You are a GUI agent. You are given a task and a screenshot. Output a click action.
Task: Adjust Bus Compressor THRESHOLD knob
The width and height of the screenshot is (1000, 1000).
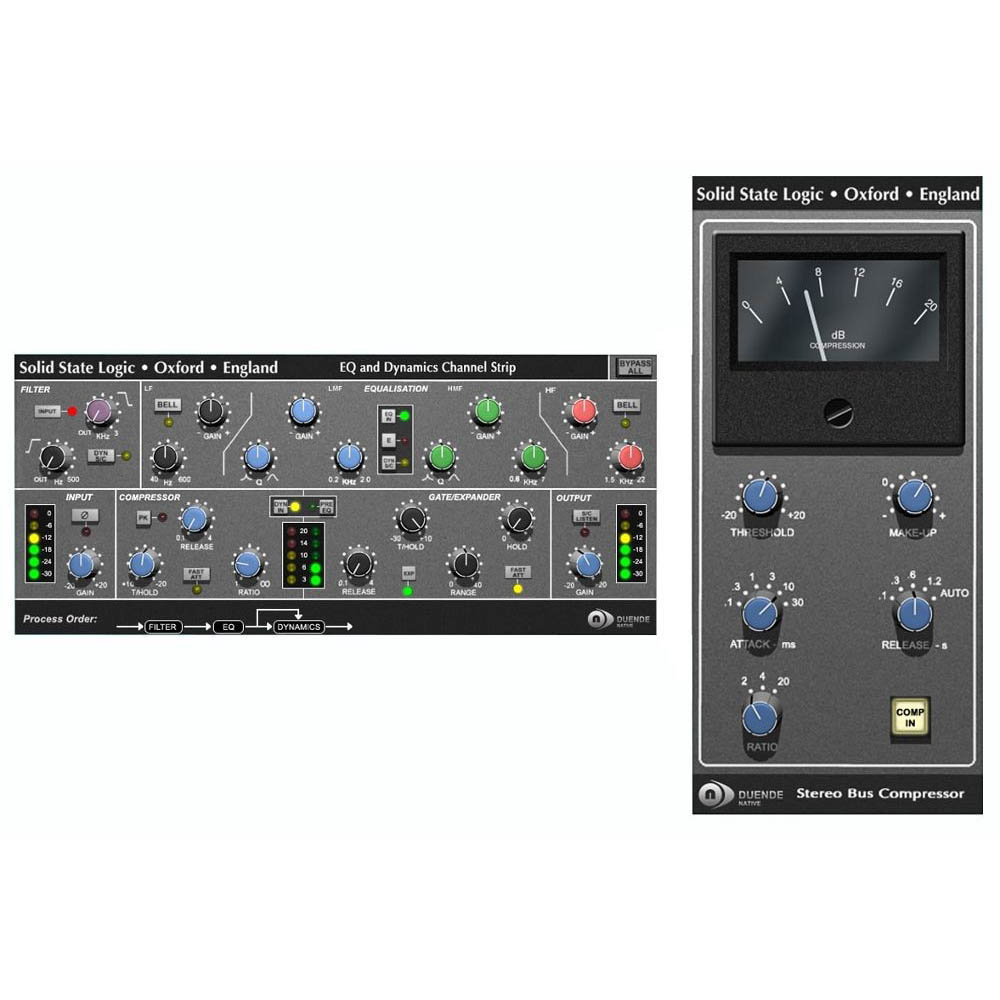point(761,496)
